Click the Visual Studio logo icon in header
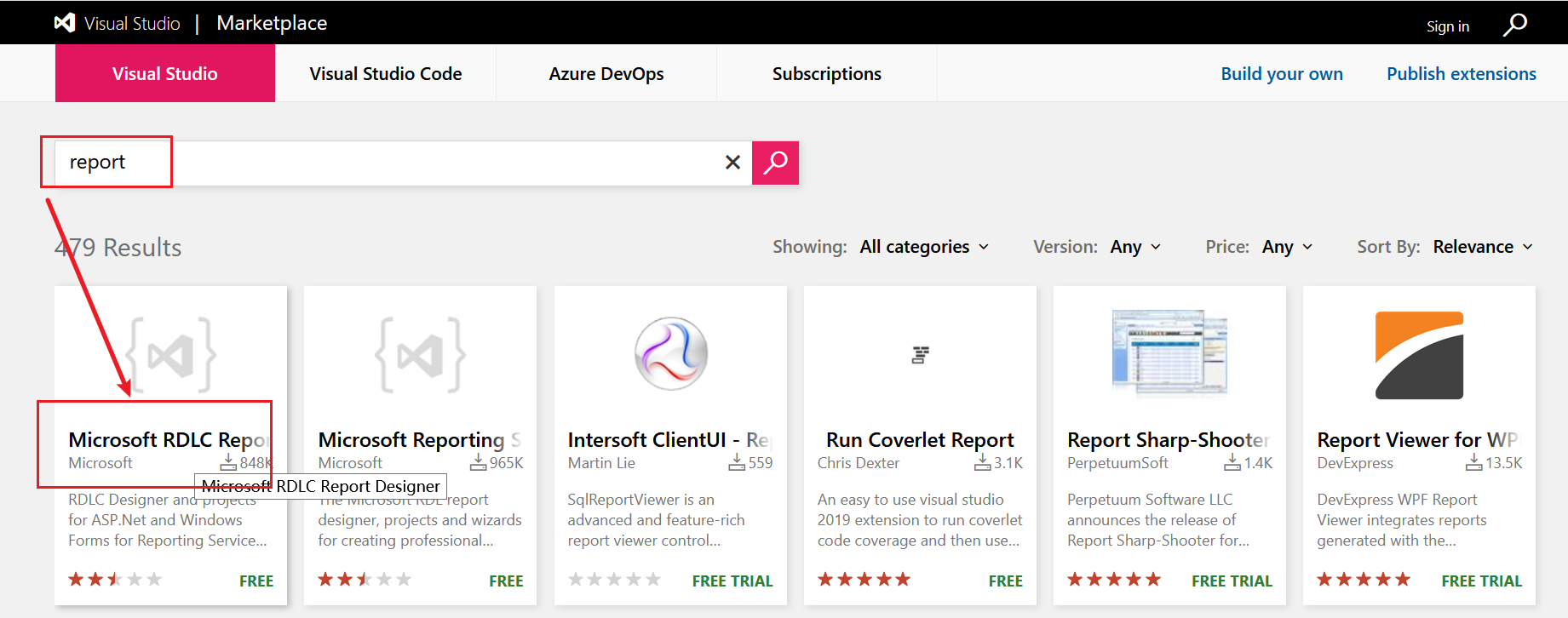 65,23
